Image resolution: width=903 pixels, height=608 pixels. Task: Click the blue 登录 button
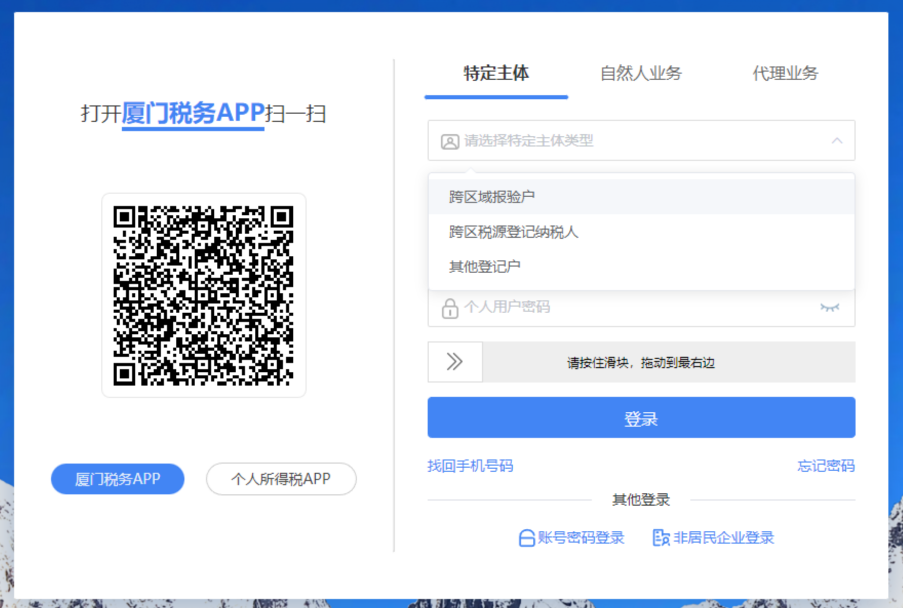[641, 417]
